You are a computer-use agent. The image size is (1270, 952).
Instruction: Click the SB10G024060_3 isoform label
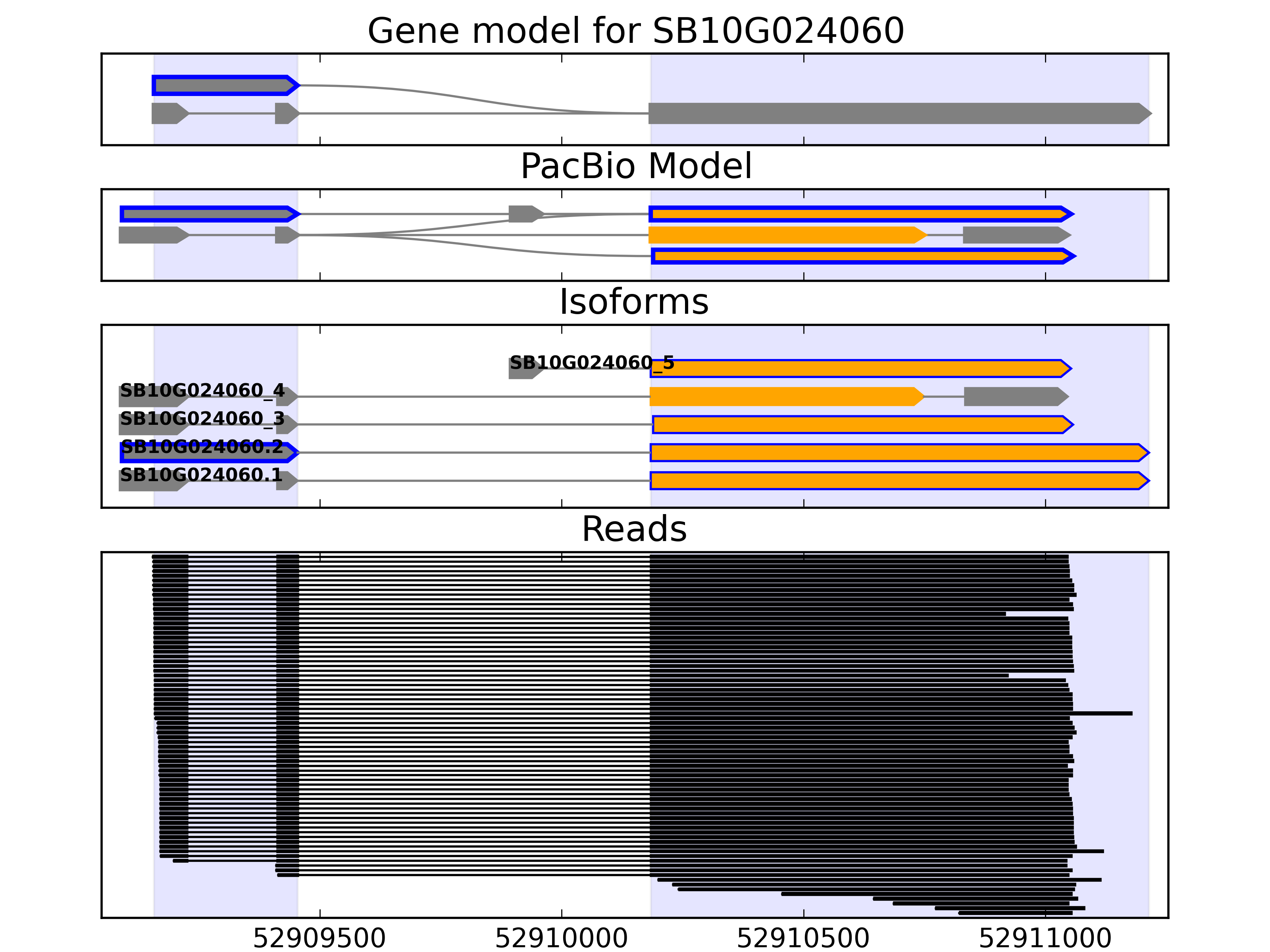pos(202,418)
